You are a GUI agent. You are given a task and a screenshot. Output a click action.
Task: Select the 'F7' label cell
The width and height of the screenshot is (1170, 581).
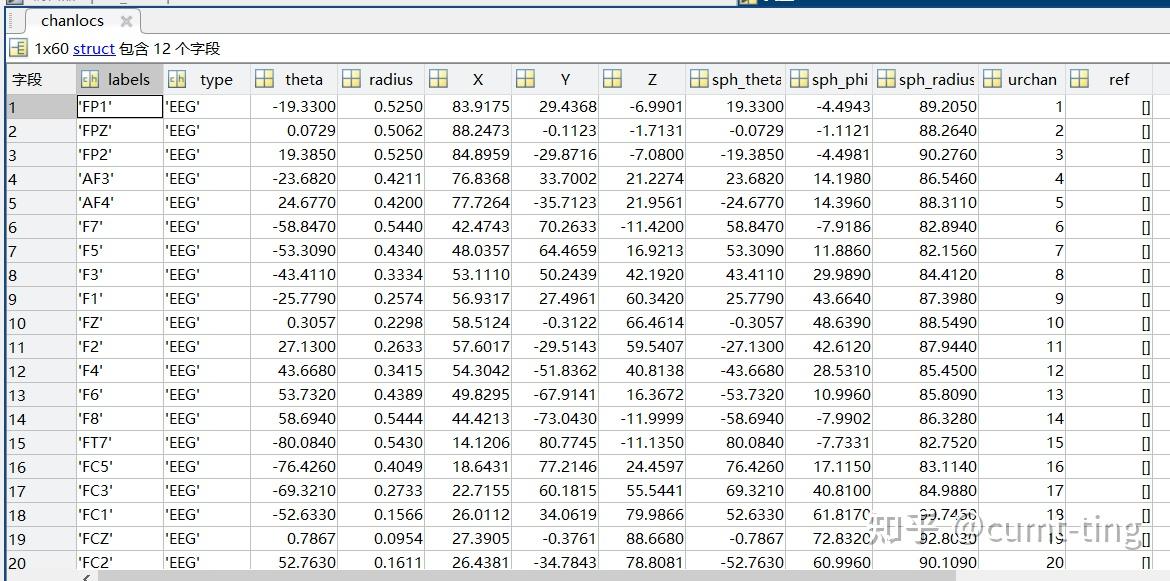[119, 227]
